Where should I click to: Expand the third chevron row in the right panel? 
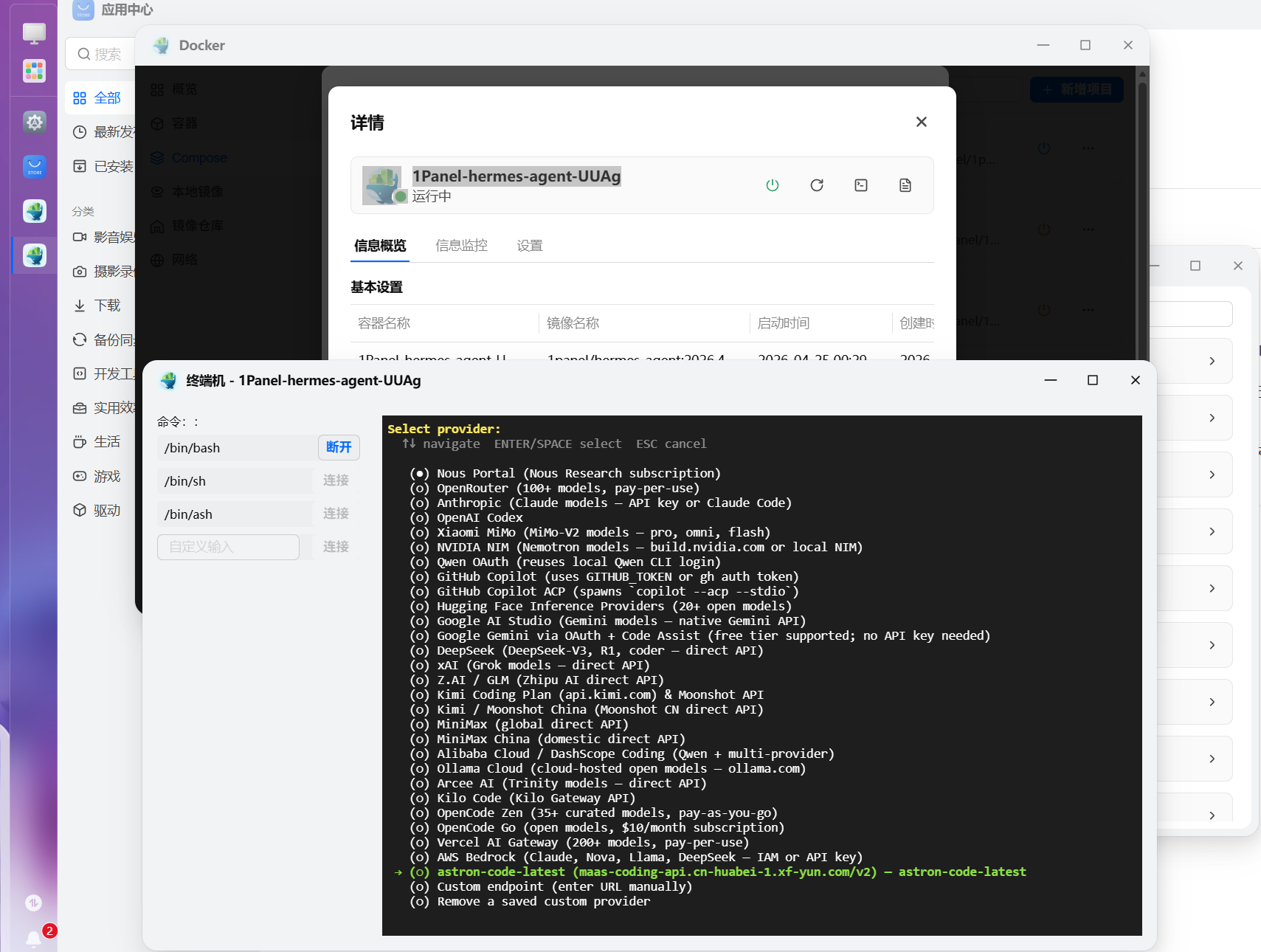tap(1212, 475)
